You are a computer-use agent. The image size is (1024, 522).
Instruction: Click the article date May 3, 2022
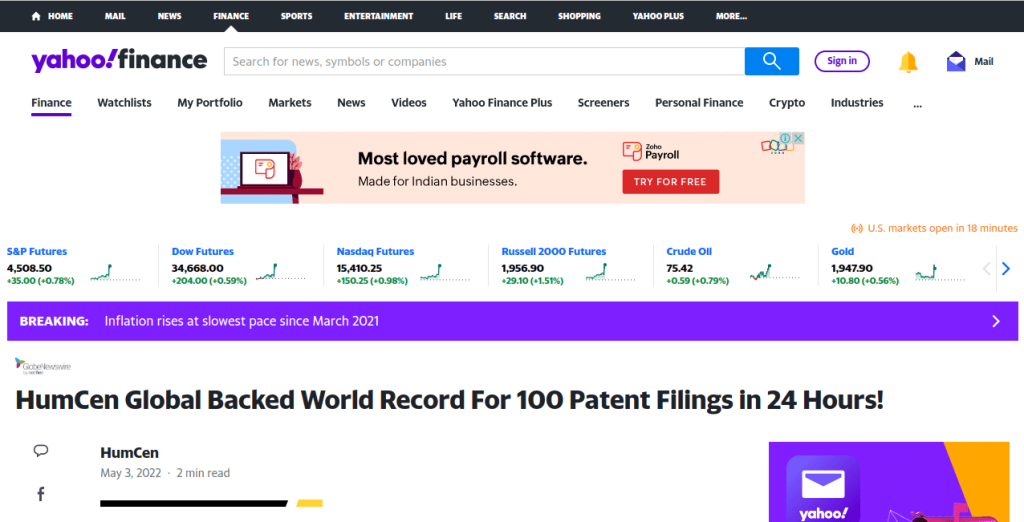tap(131, 473)
